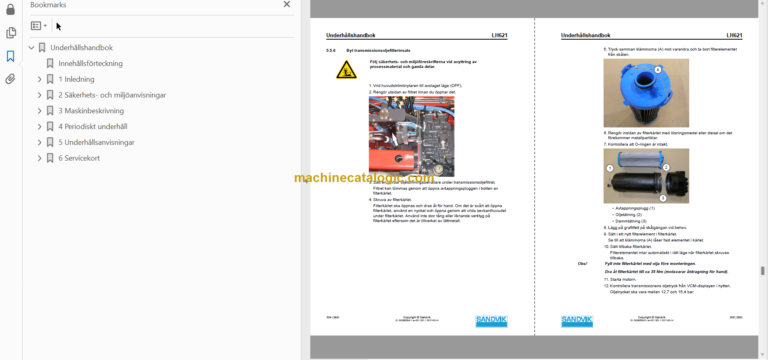The height and width of the screenshot is (360, 768).
Task: Click bookmark icon beside 4 Periodiskt underhåll
Action: (50, 126)
